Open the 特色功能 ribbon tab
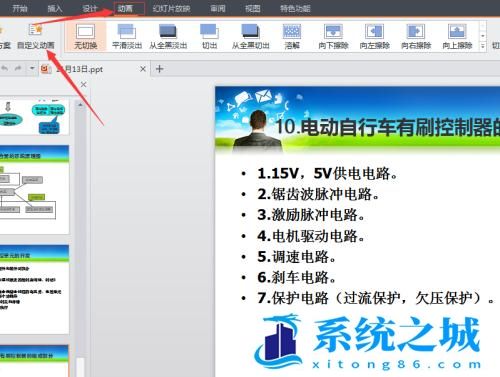Viewport: 500px width, 377px height. click(295, 8)
